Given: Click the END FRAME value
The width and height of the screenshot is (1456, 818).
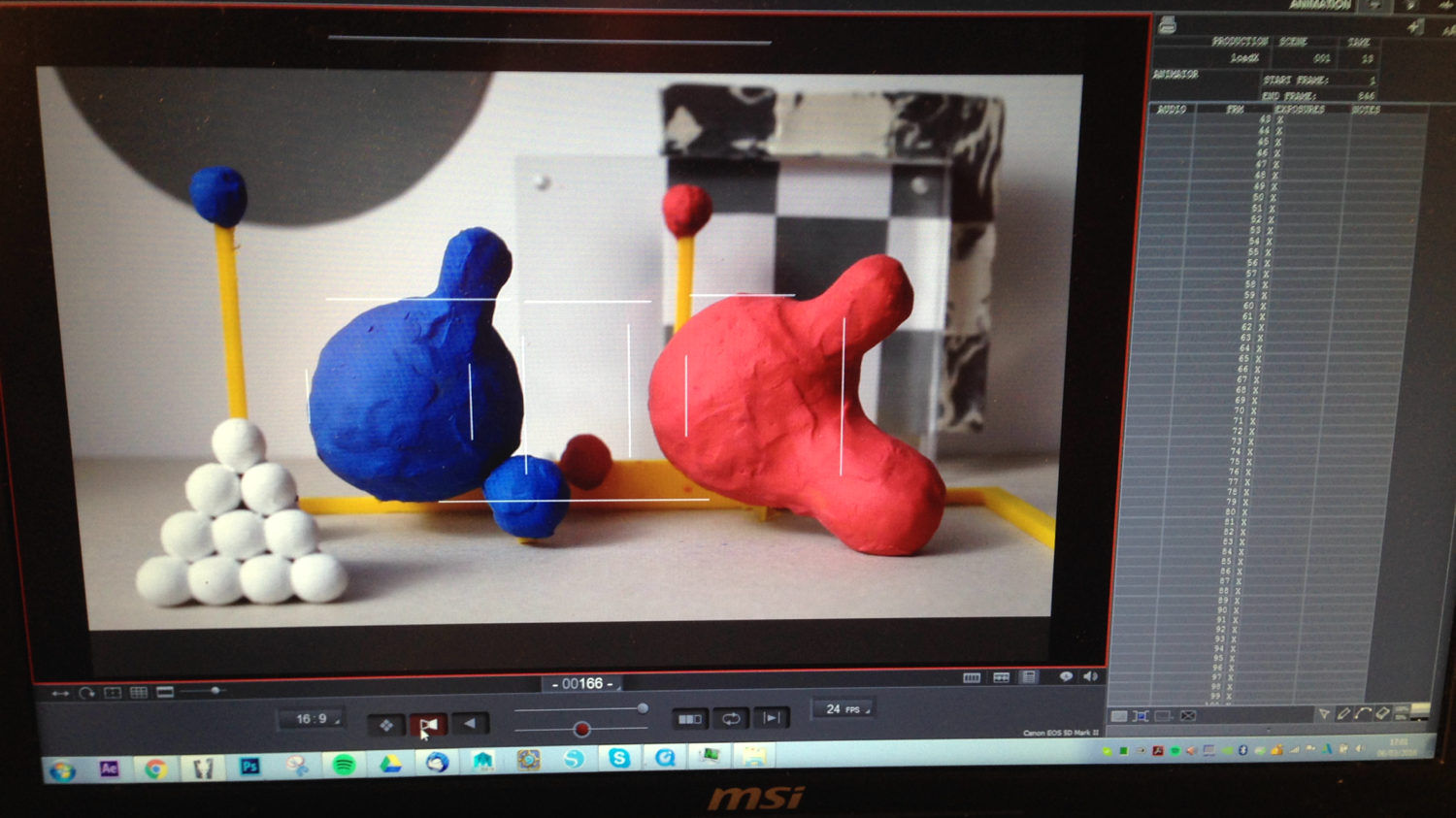Looking at the screenshot, I should [1366, 95].
